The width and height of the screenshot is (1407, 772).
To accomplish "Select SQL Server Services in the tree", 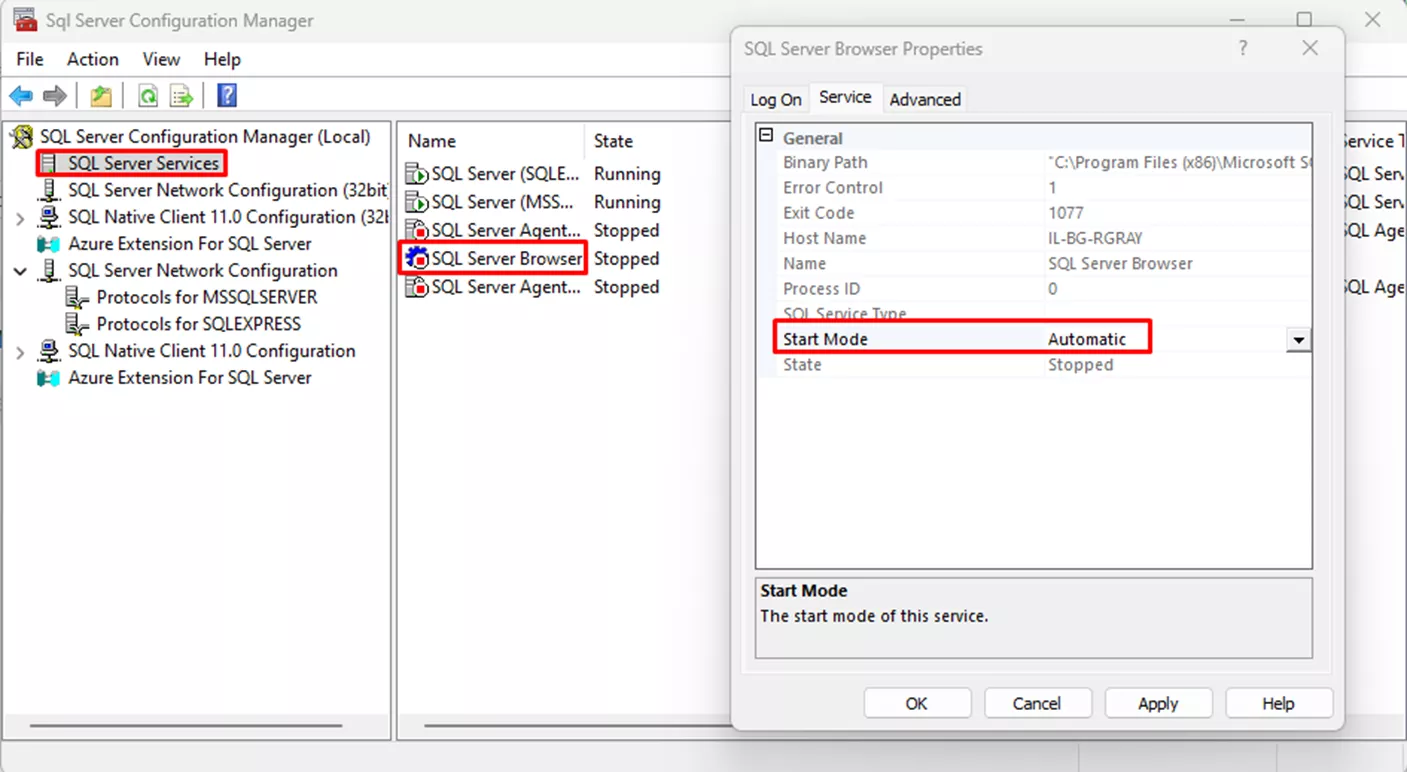I will [x=143, y=164].
